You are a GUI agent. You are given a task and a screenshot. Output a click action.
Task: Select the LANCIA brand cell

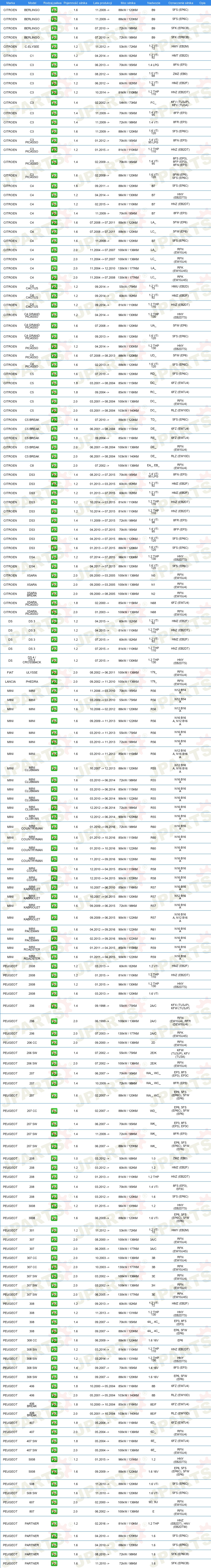[x=10, y=682]
